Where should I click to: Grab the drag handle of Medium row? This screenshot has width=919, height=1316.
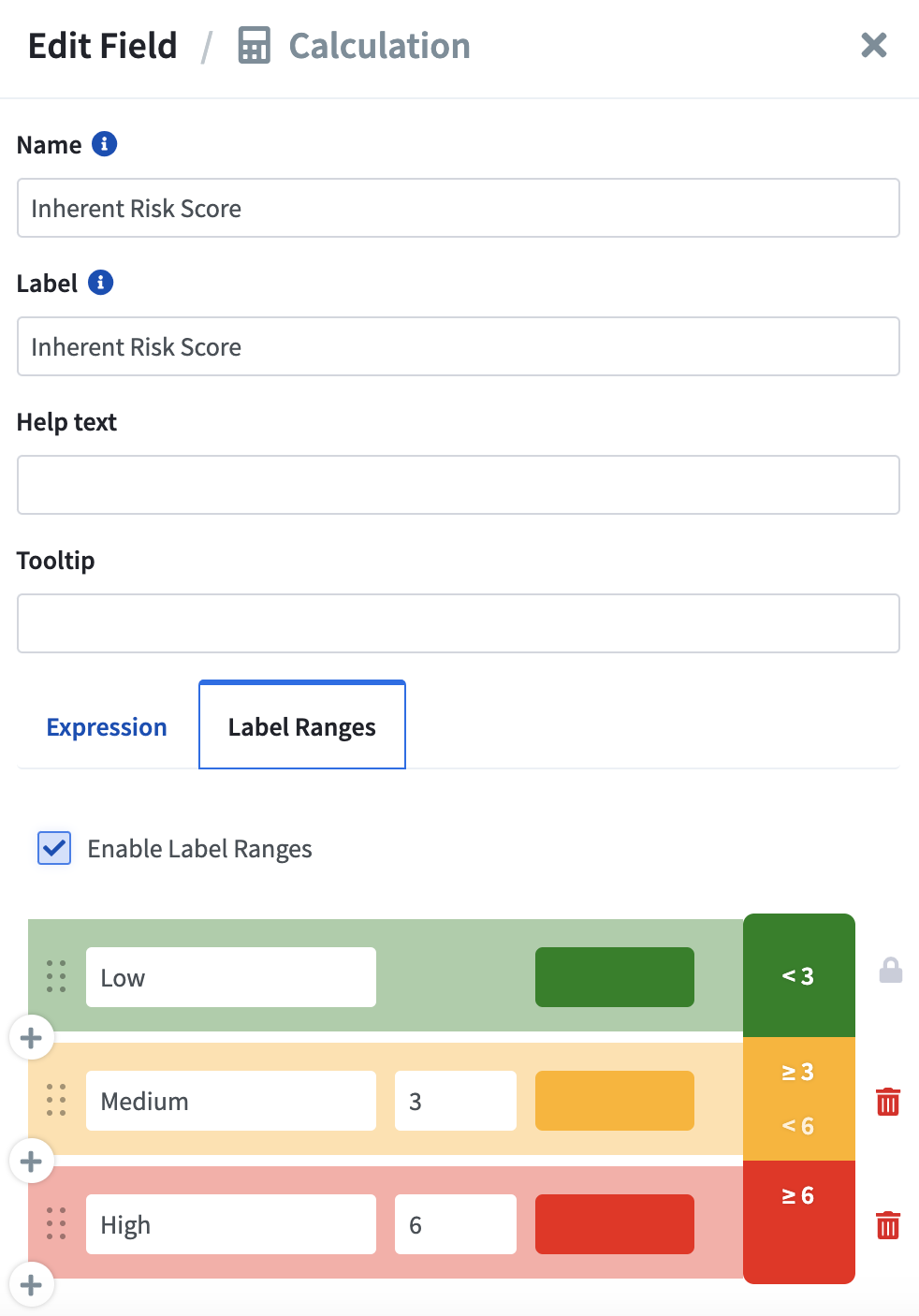click(x=56, y=1100)
